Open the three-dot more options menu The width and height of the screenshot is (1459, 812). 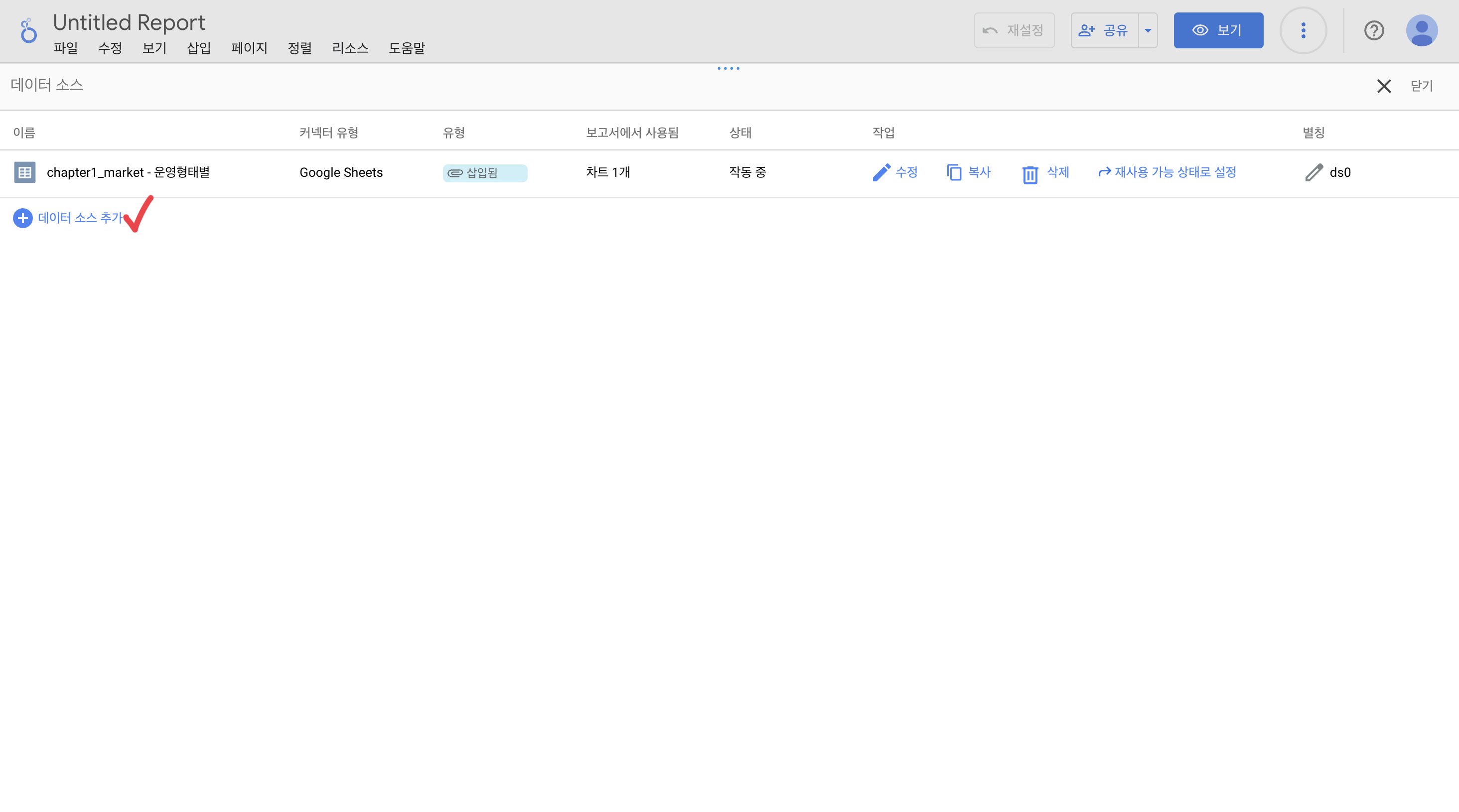[x=1303, y=30]
